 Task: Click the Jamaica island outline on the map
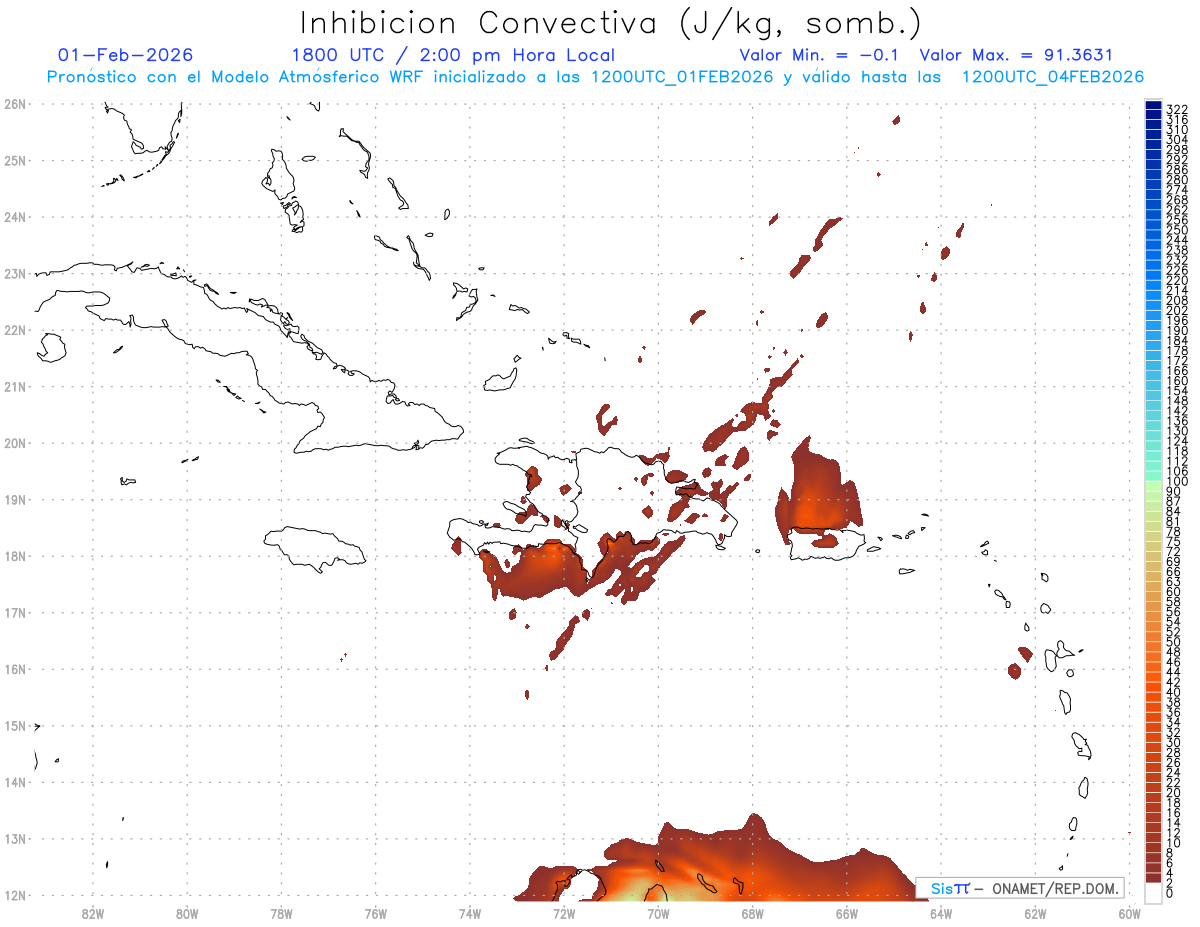click(x=315, y=548)
